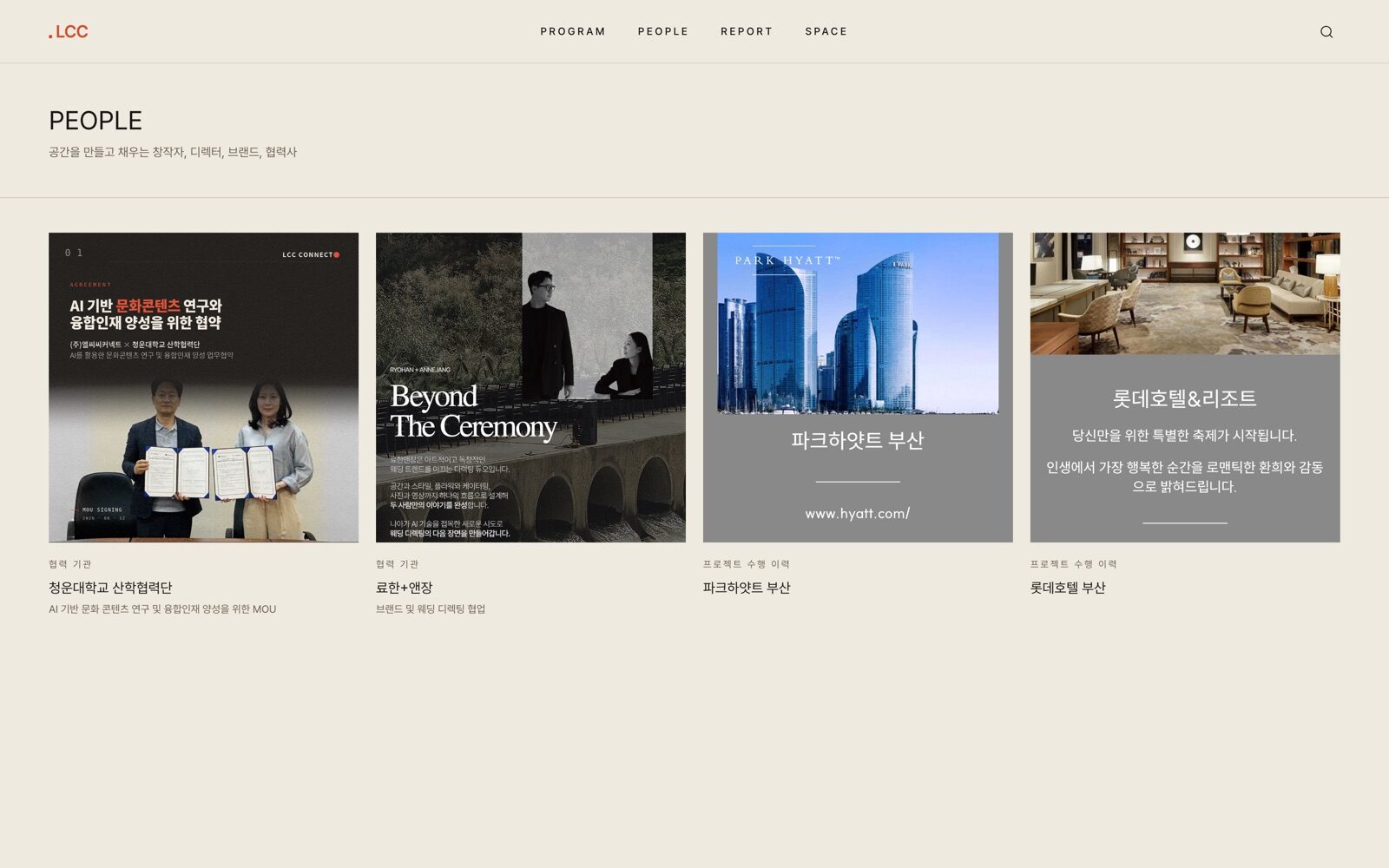Select the 파크하얏트 부산 title below the card
Image resolution: width=1389 pixels, height=868 pixels.
(747, 588)
